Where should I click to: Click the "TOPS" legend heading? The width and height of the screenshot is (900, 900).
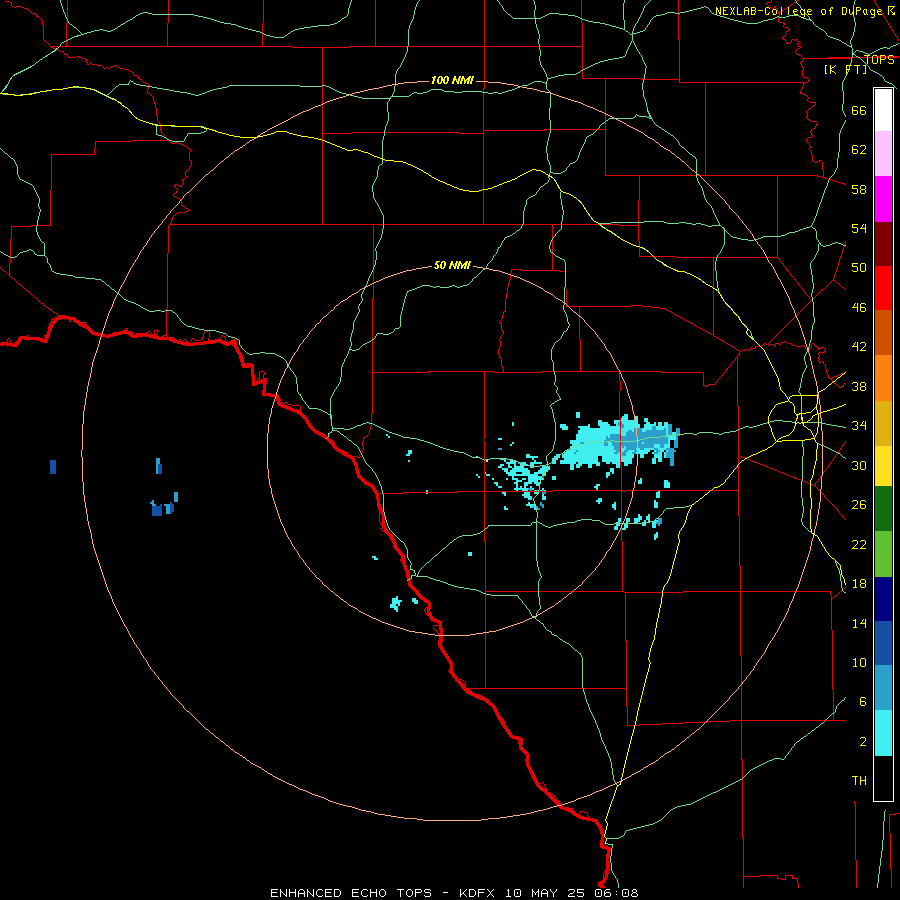coord(879,60)
